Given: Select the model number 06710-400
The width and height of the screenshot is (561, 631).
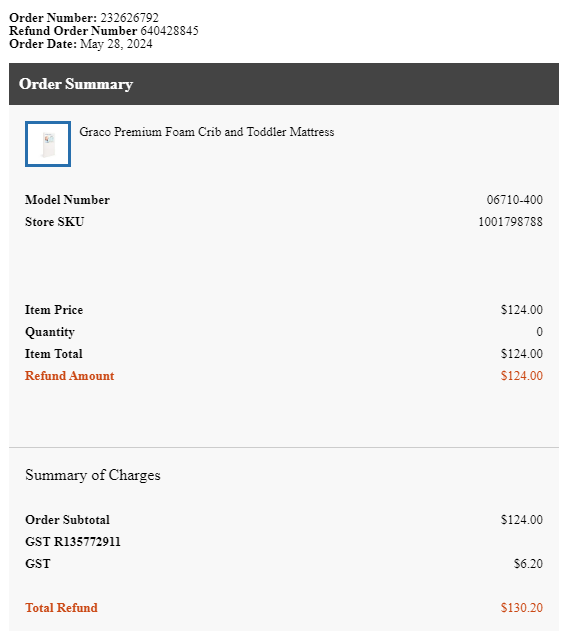Looking at the screenshot, I should pos(515,200).
